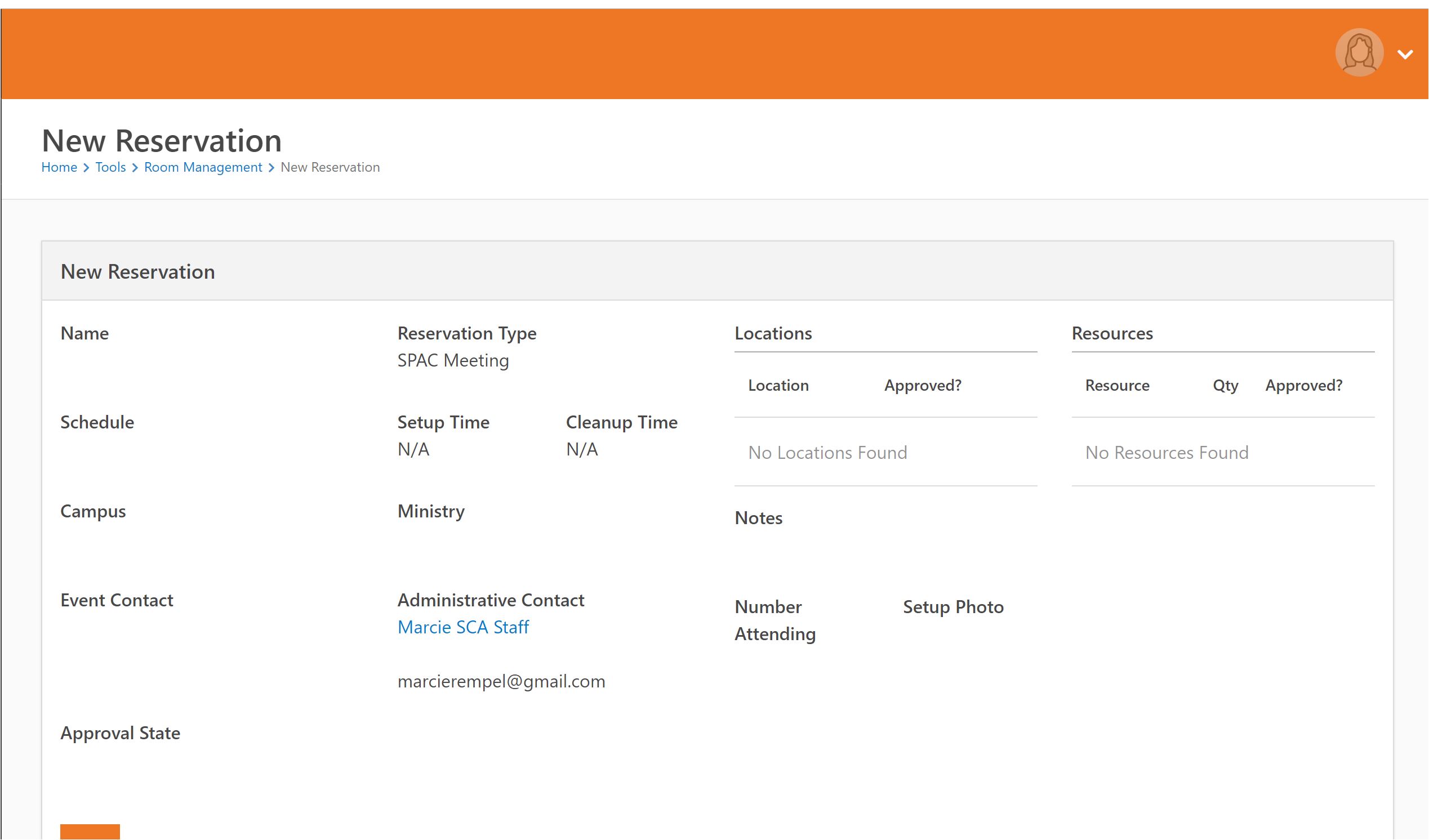Screen dimensions: 1429x840
Task: Sort by the Location column header
Action: pyautogui.click(x=778, y=386)
